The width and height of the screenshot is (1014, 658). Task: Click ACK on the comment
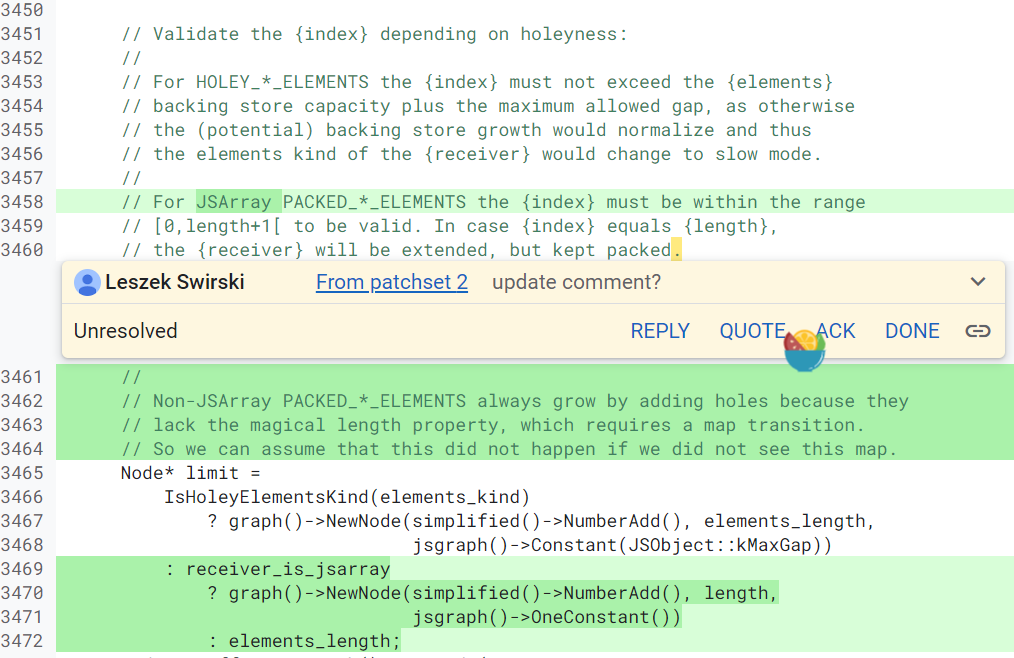pos(836,331)
